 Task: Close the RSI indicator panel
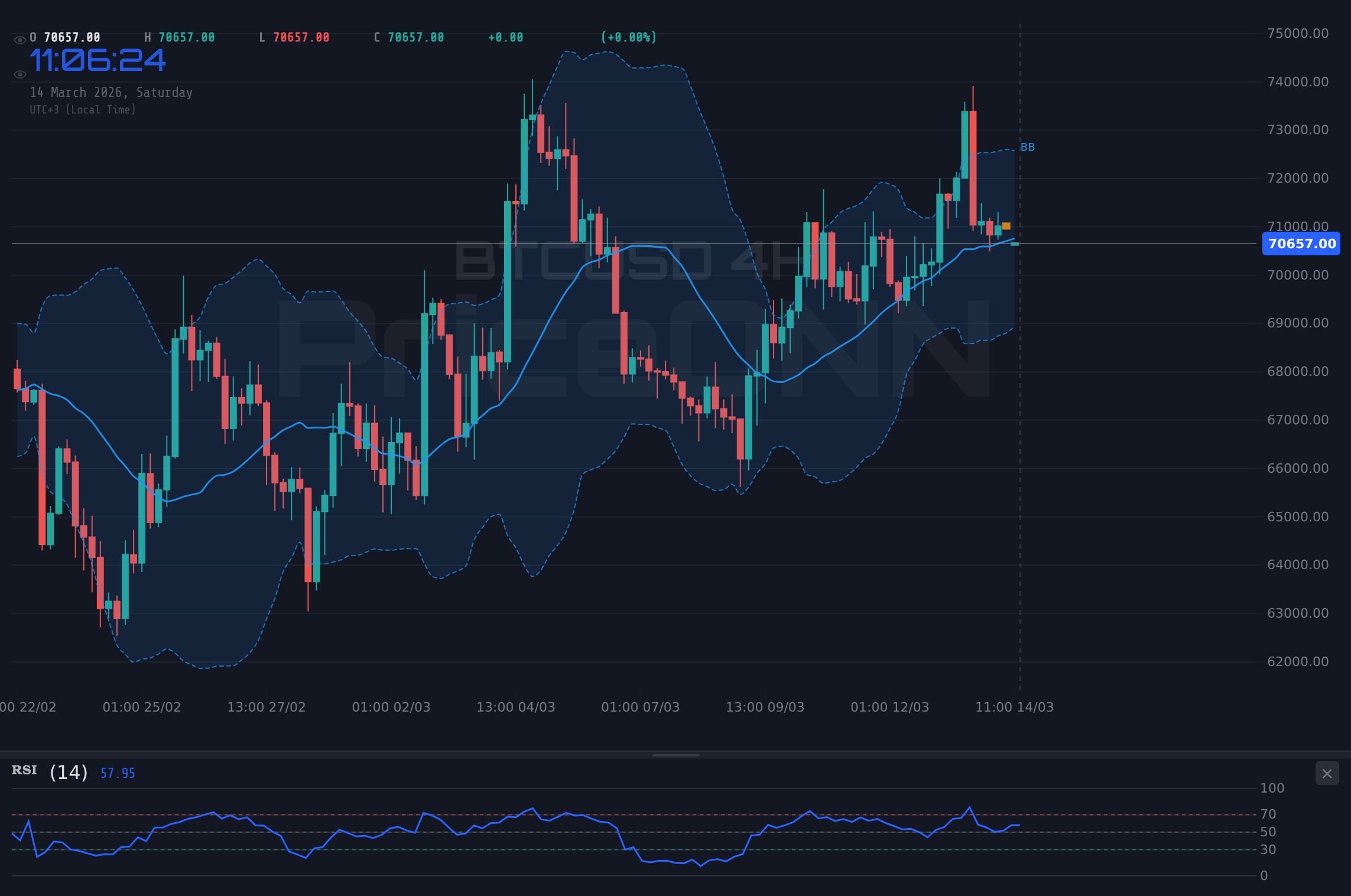click(x=1328, y=773)
